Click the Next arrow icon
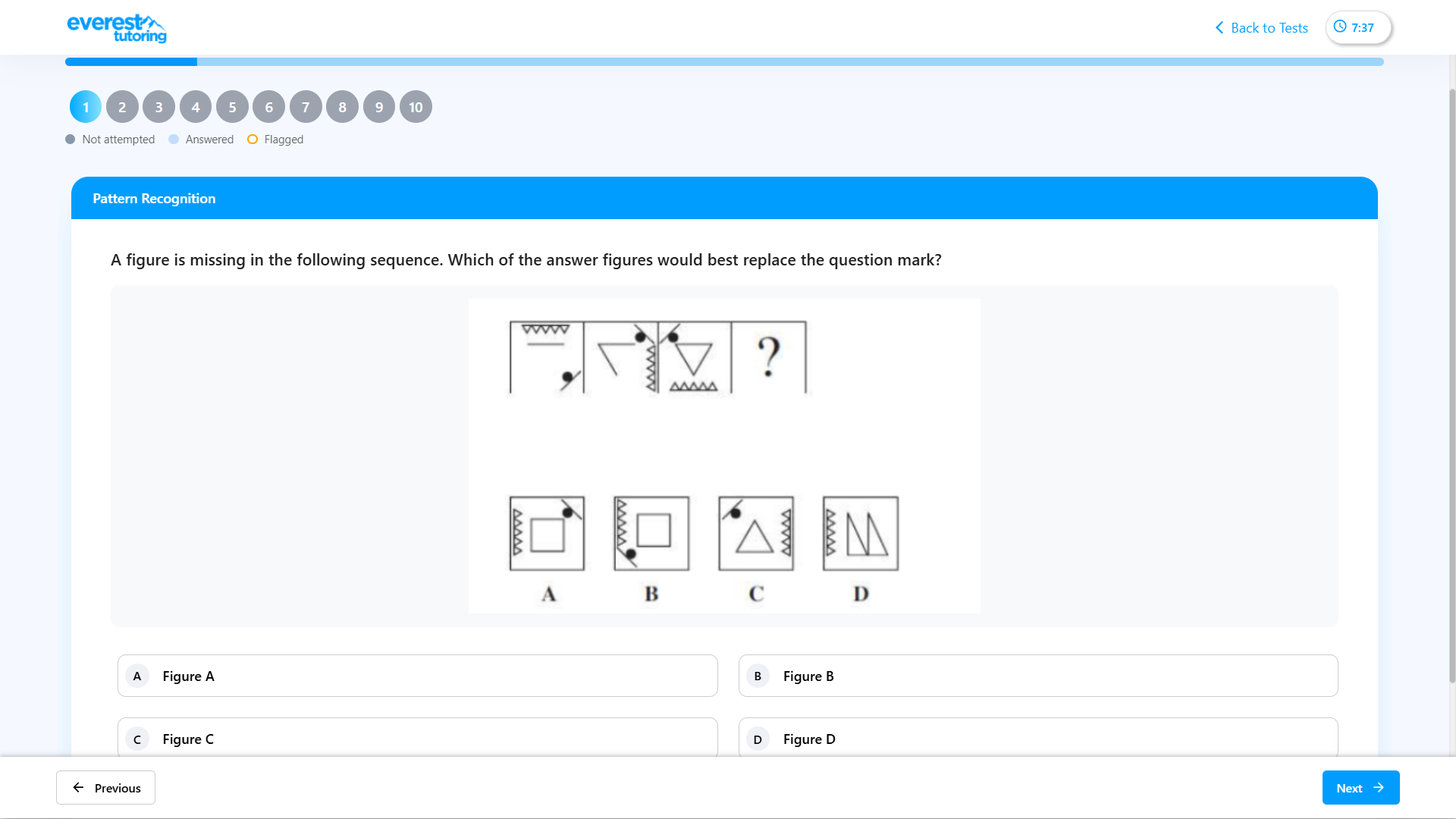This screenshot has height=819, width=1456. [x=1379, y=788]
